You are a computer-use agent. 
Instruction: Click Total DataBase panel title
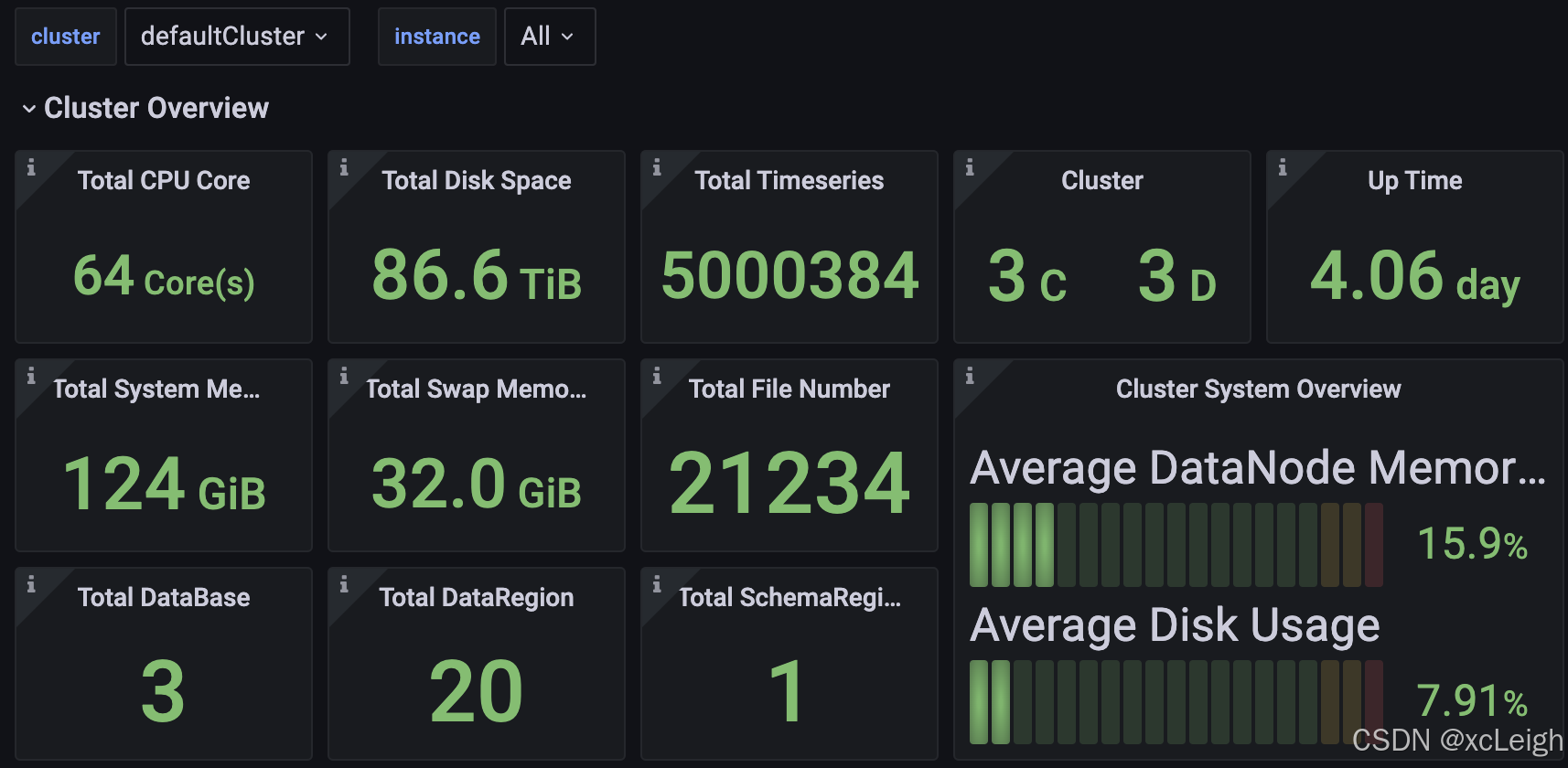(x=164, y=597)
